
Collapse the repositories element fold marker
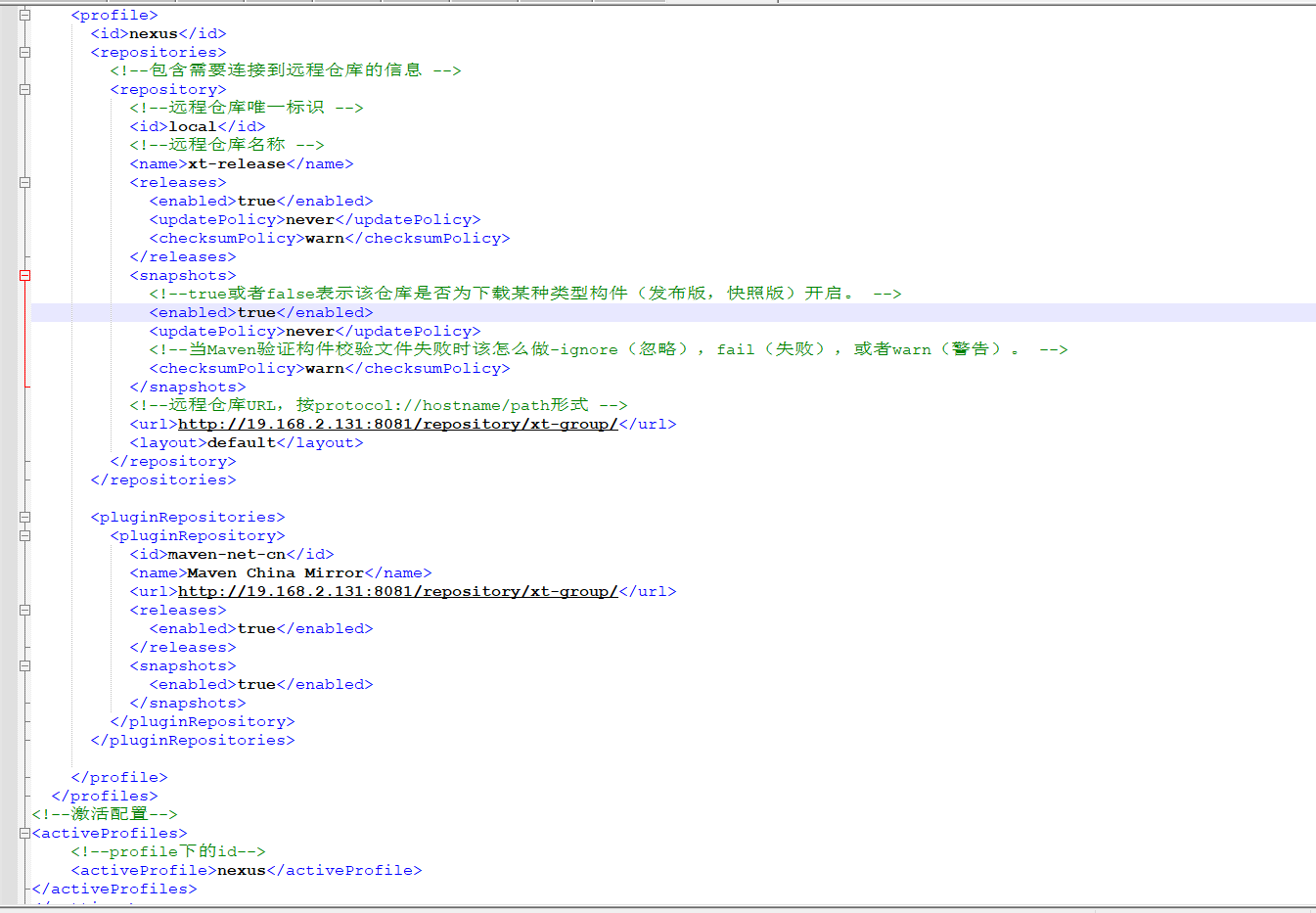click(x=24, y=52)
